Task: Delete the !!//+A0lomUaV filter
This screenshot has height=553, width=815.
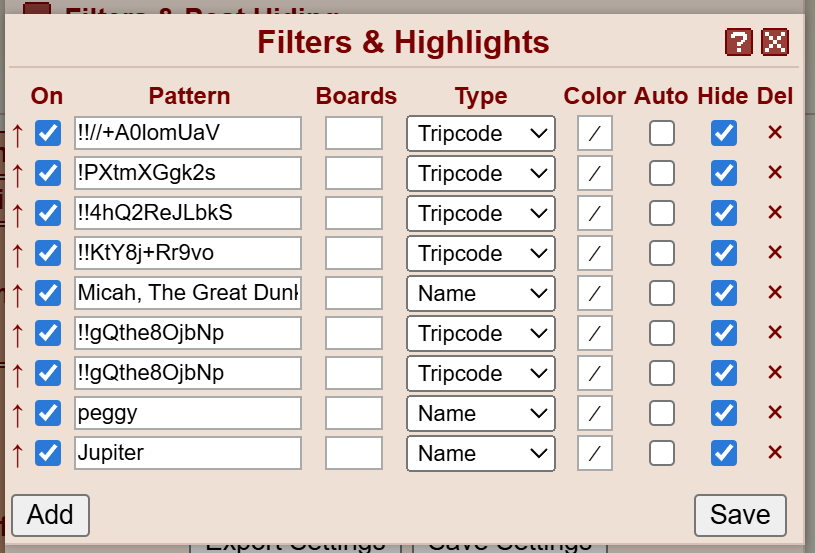Action: click(775, 133)
